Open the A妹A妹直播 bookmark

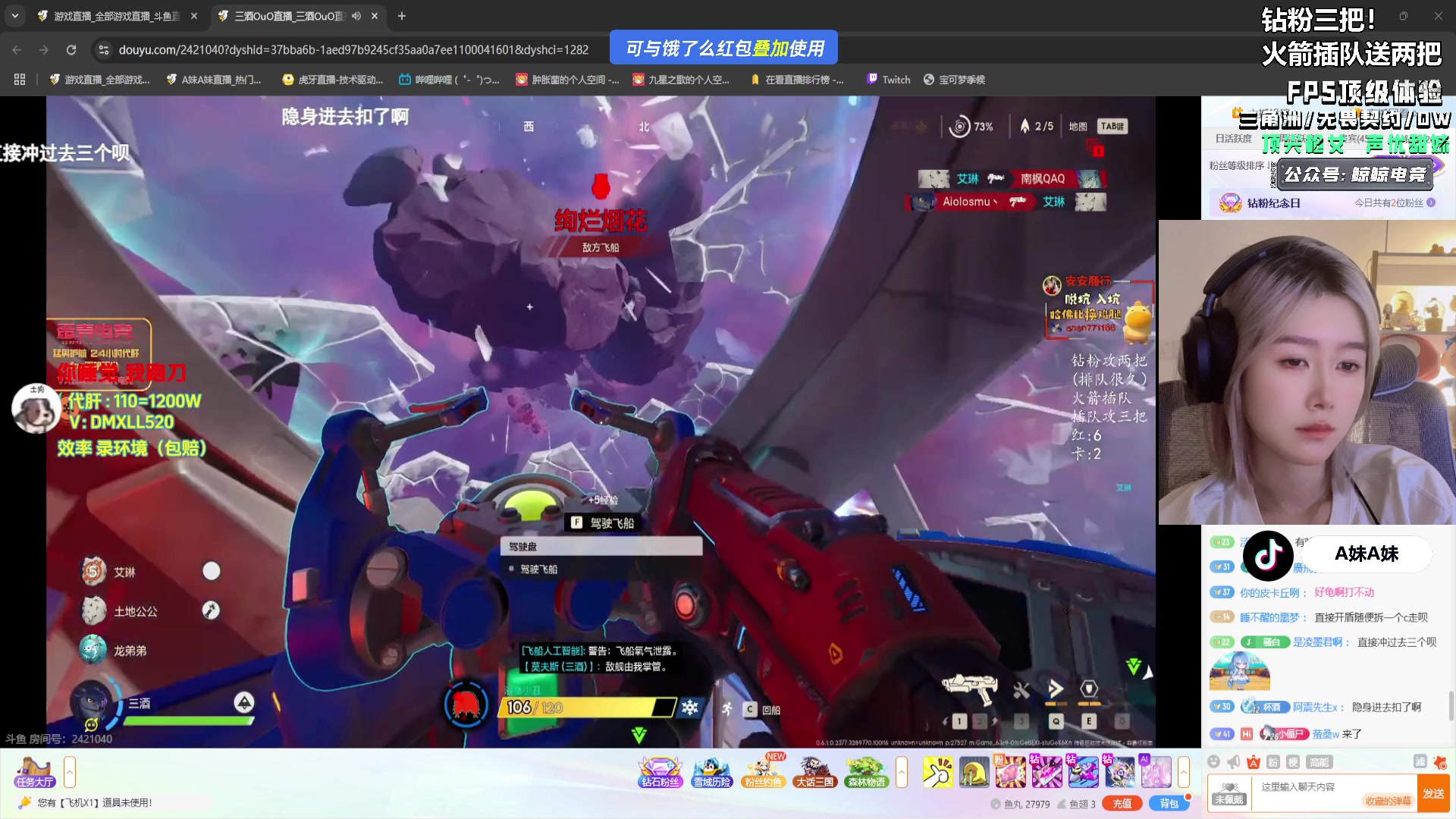pyautogui.click(x=214, y=80)
